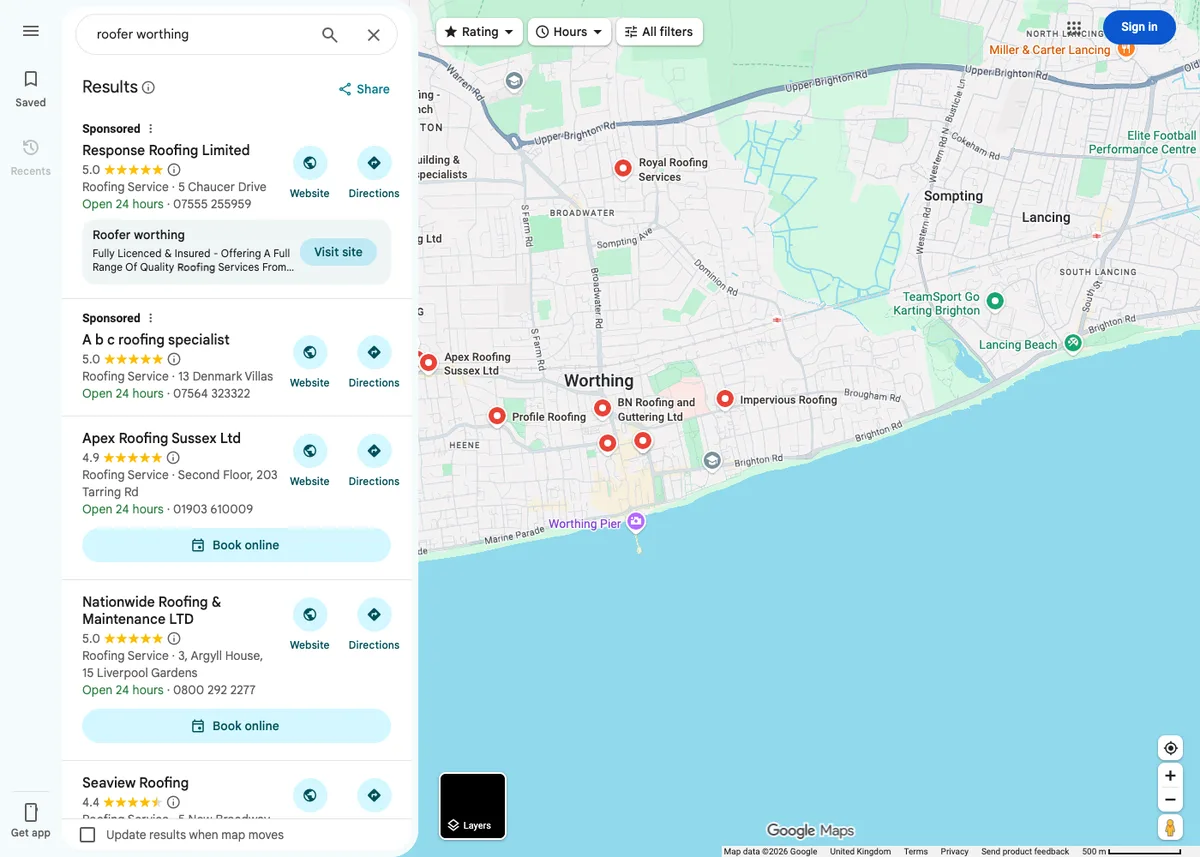Clear the search with the X icon
Viewport: 1200px width, 857px height.
[x=373, y=35]
